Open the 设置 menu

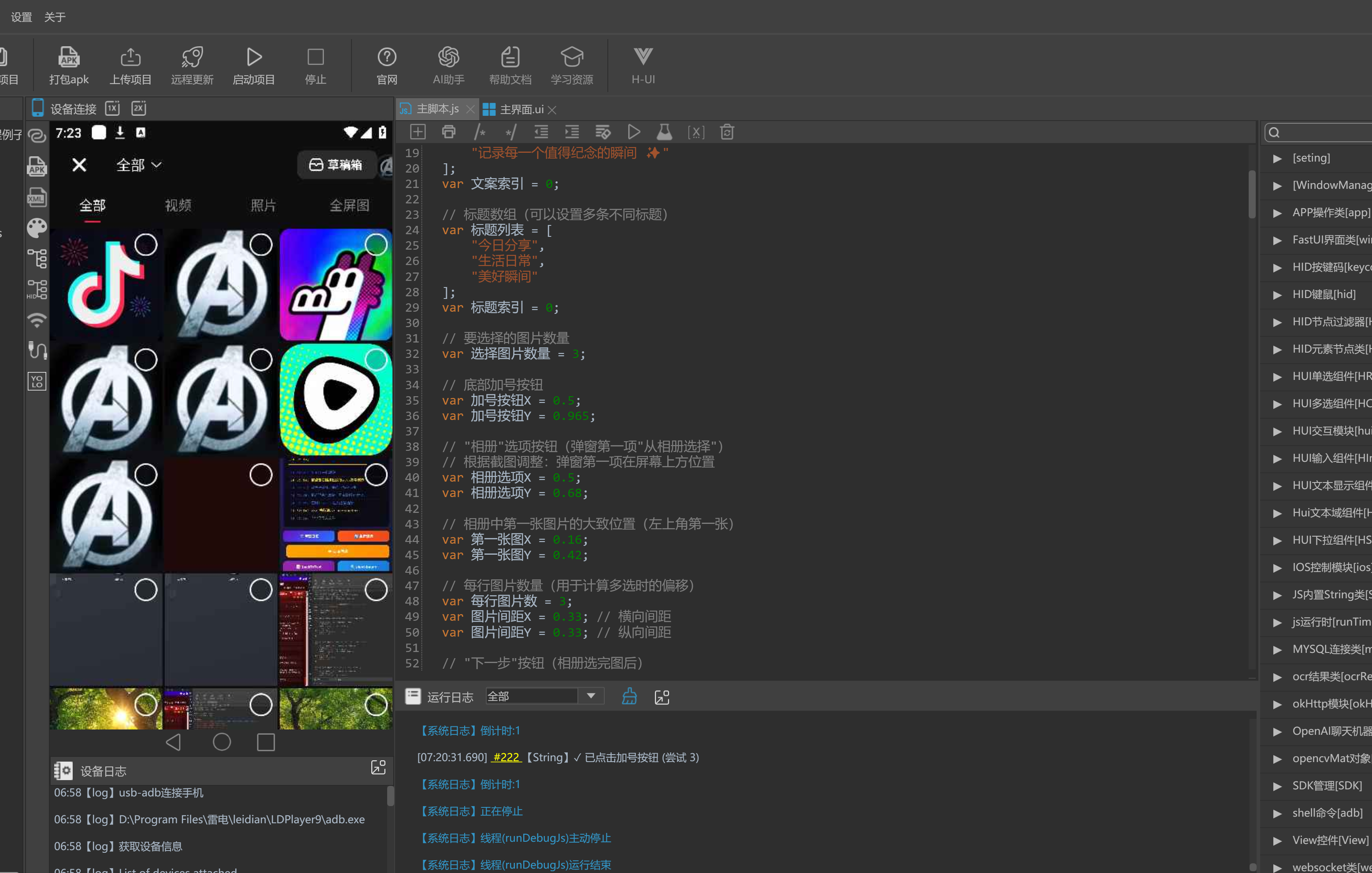click(x=22, y=17)
